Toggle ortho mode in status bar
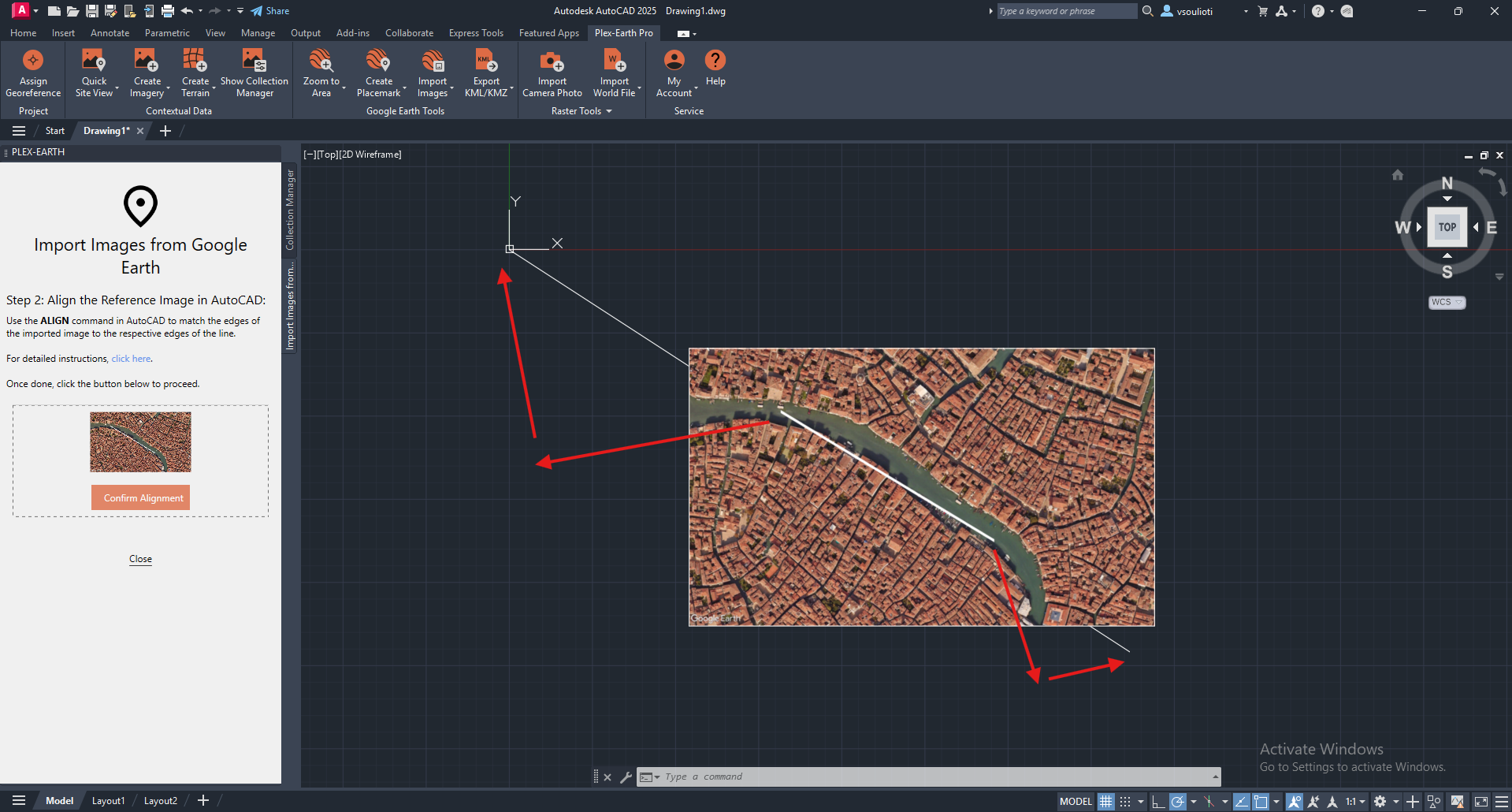 pos(1158,802)
